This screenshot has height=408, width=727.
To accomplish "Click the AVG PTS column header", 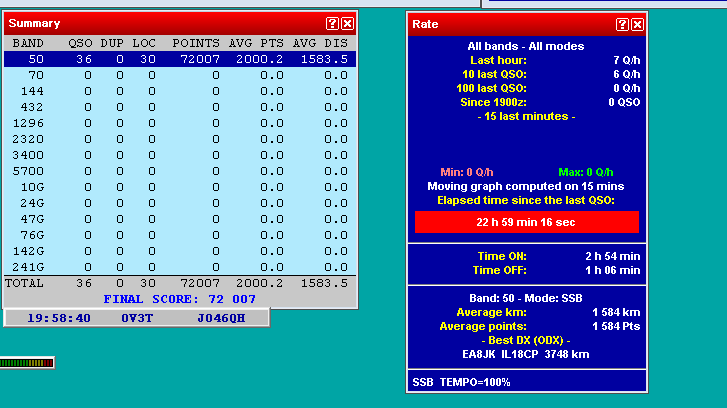I will (x=256, y=43).
